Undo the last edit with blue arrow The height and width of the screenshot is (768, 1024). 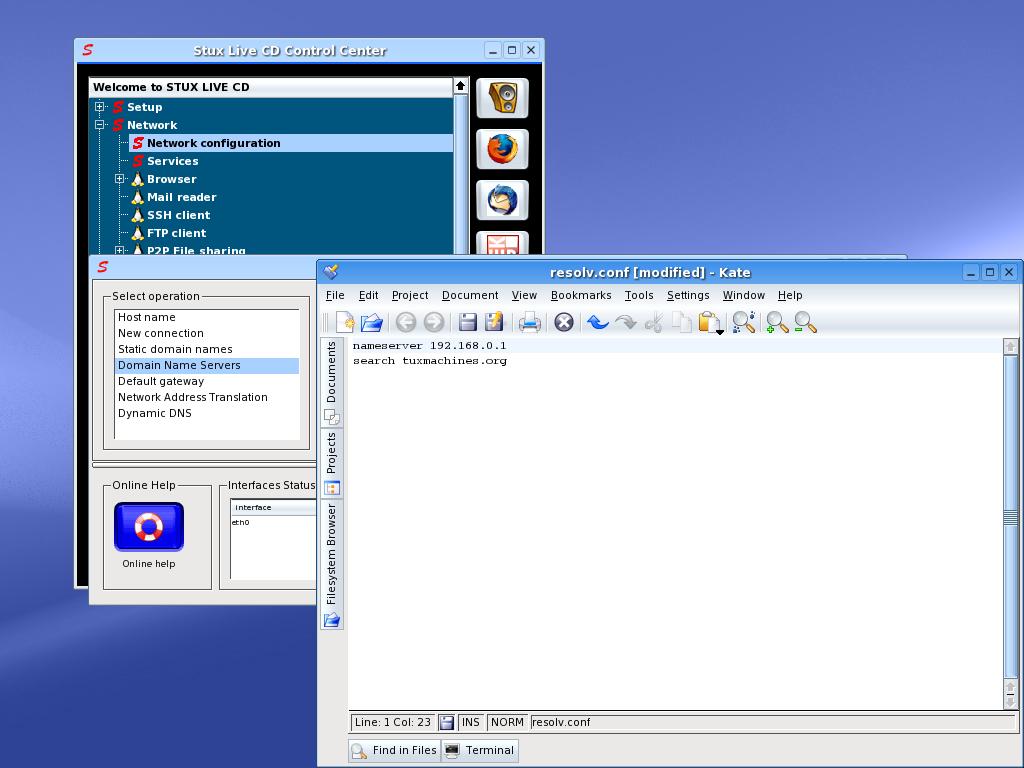(x=597, y=322)
